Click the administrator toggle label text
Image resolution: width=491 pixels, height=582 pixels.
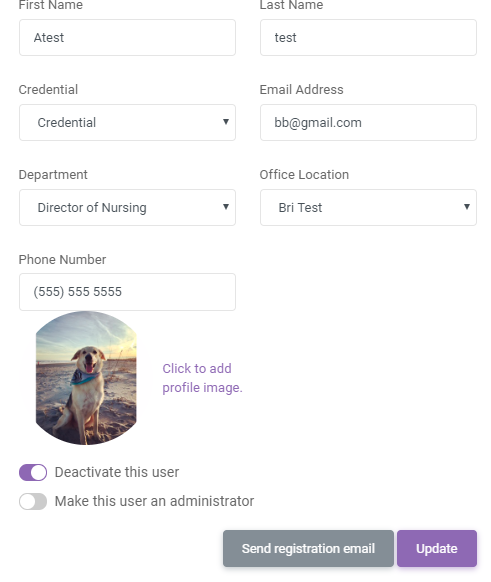(154, 501)
